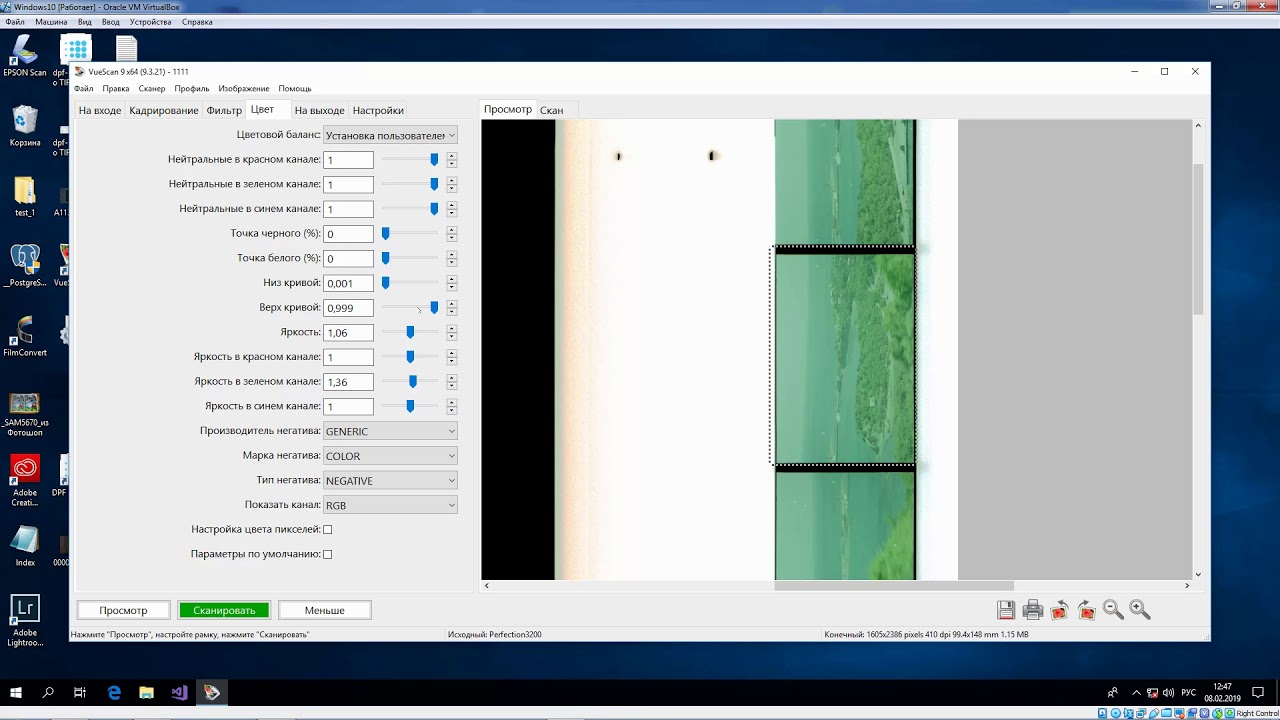
Task: Zoom in with the magnifier plus icon
Action: tap(1139, 610)
